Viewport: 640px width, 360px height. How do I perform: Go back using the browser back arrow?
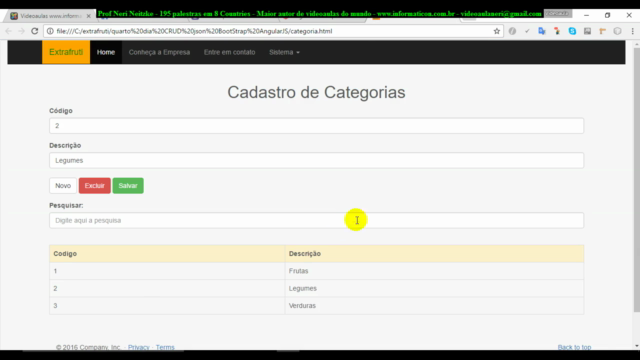pyautogui.click(x=9, y=31)
